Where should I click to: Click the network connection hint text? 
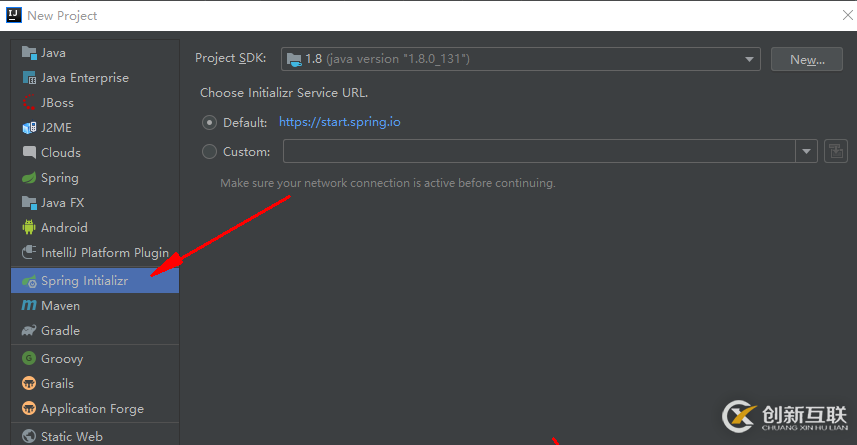[388, 183]
